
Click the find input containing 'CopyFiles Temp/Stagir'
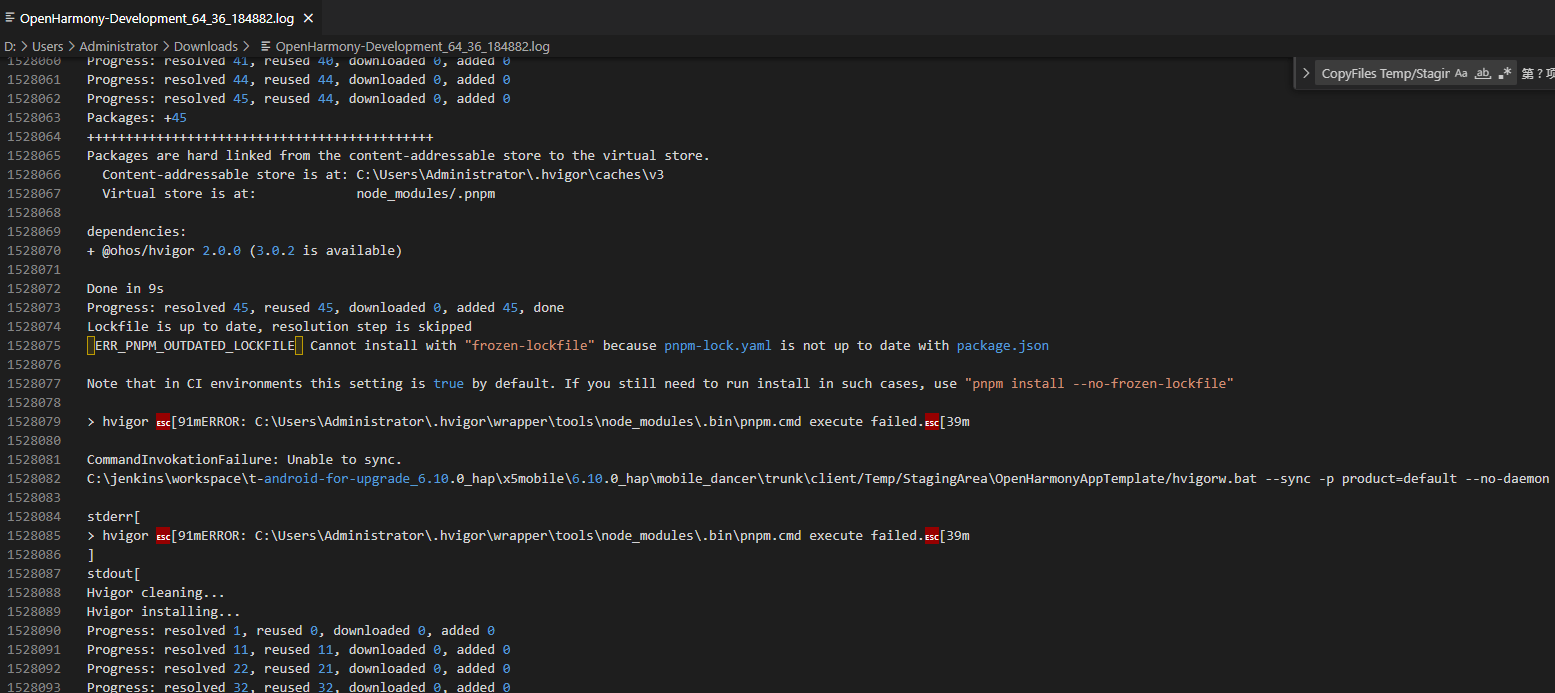point(1384,73)
